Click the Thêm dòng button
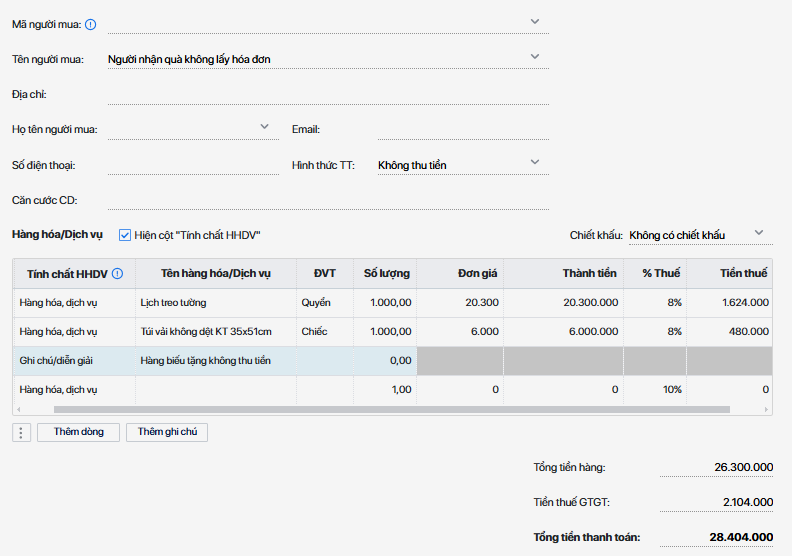This screenshot has height=556, width=792. (78, 432)
